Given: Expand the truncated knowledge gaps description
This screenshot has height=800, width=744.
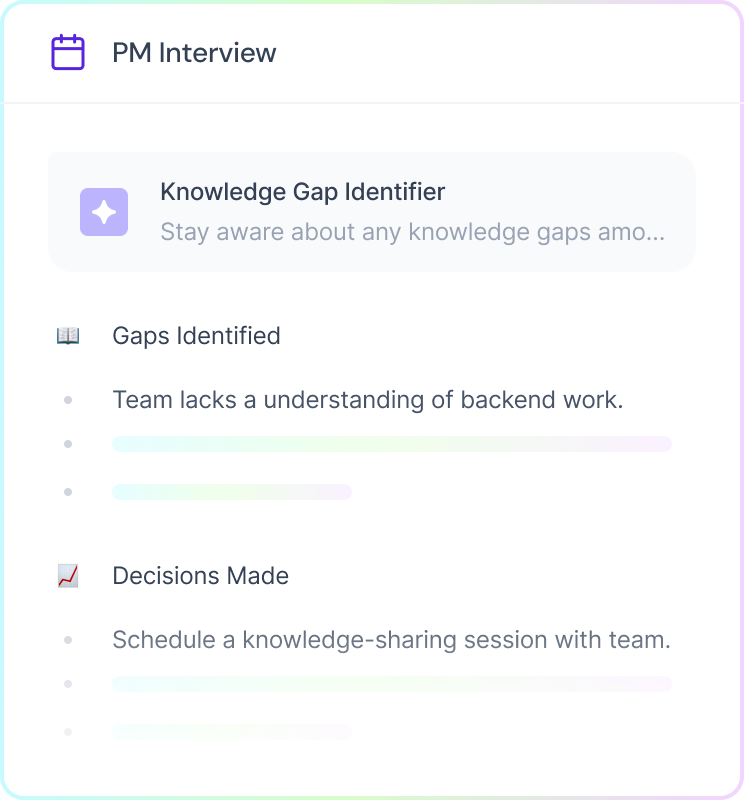Looking at the screenshot, I should click(412, 231).
